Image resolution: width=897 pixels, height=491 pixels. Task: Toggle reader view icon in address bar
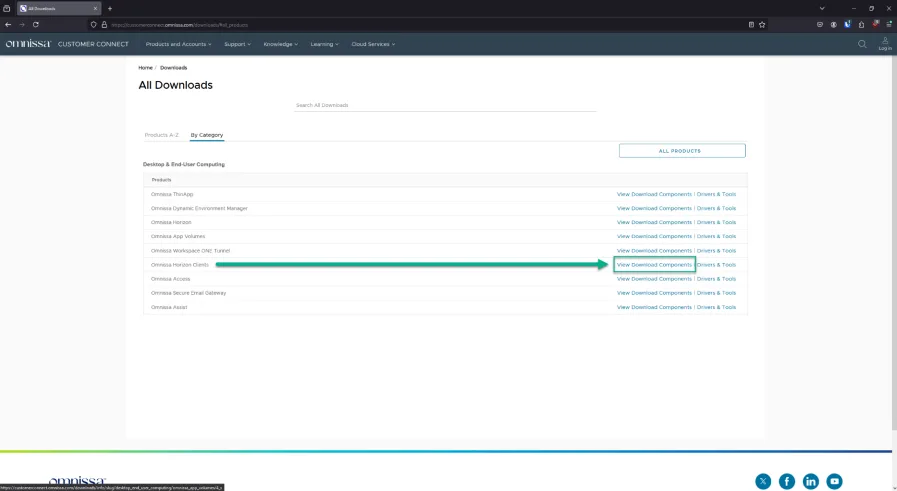click(x=751, y=25)
